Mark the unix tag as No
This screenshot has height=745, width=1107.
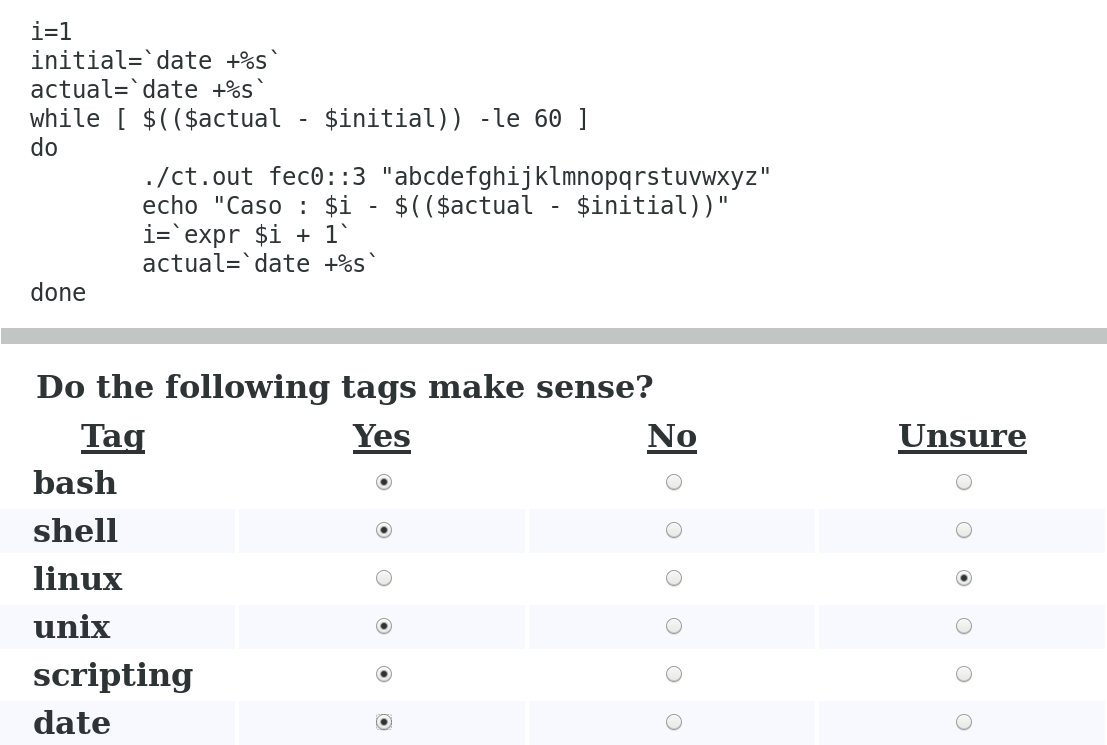pos(674,626)
